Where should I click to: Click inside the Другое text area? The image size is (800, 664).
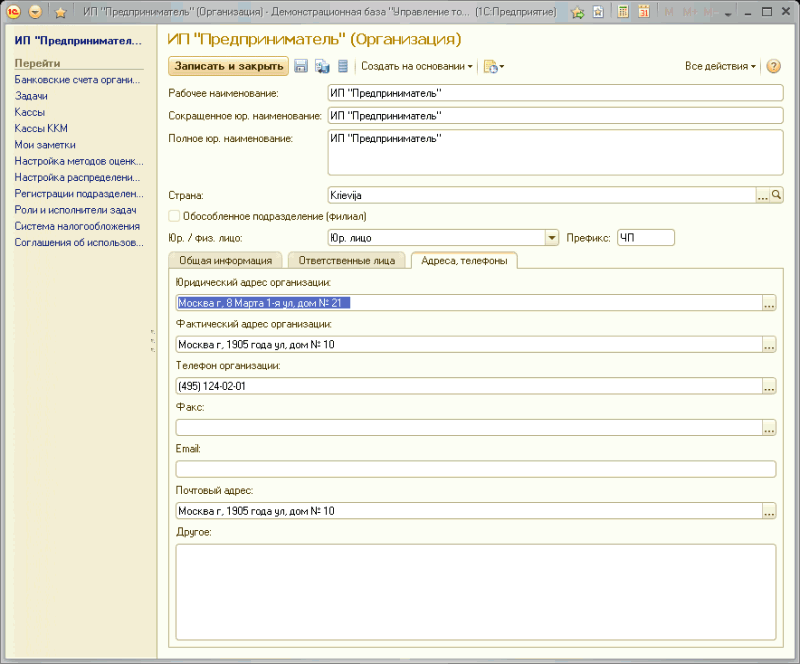point(475,590)
